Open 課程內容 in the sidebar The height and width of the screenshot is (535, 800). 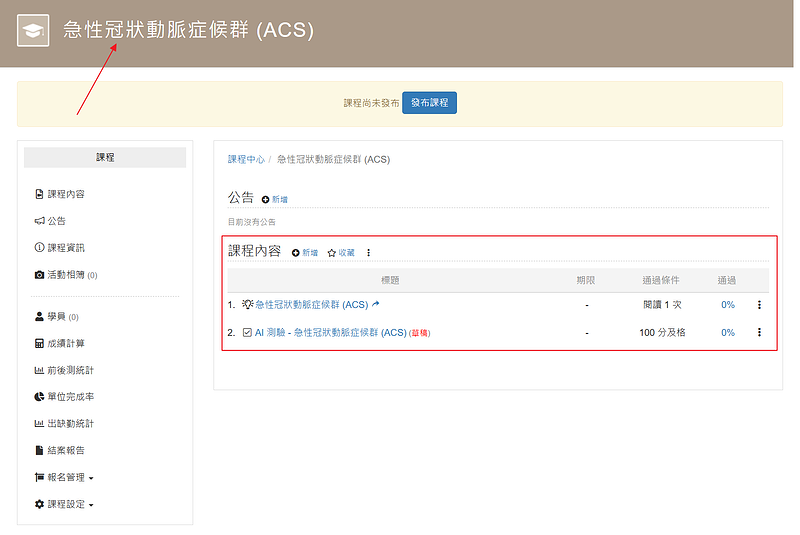[x=65, y=194]
